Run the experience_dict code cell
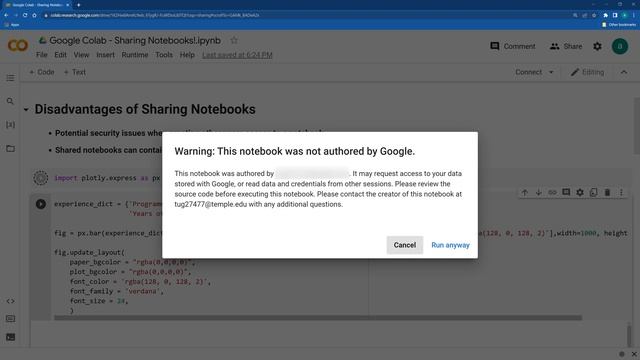This screenshot has width=640, height=360. [x=40, y=204]
